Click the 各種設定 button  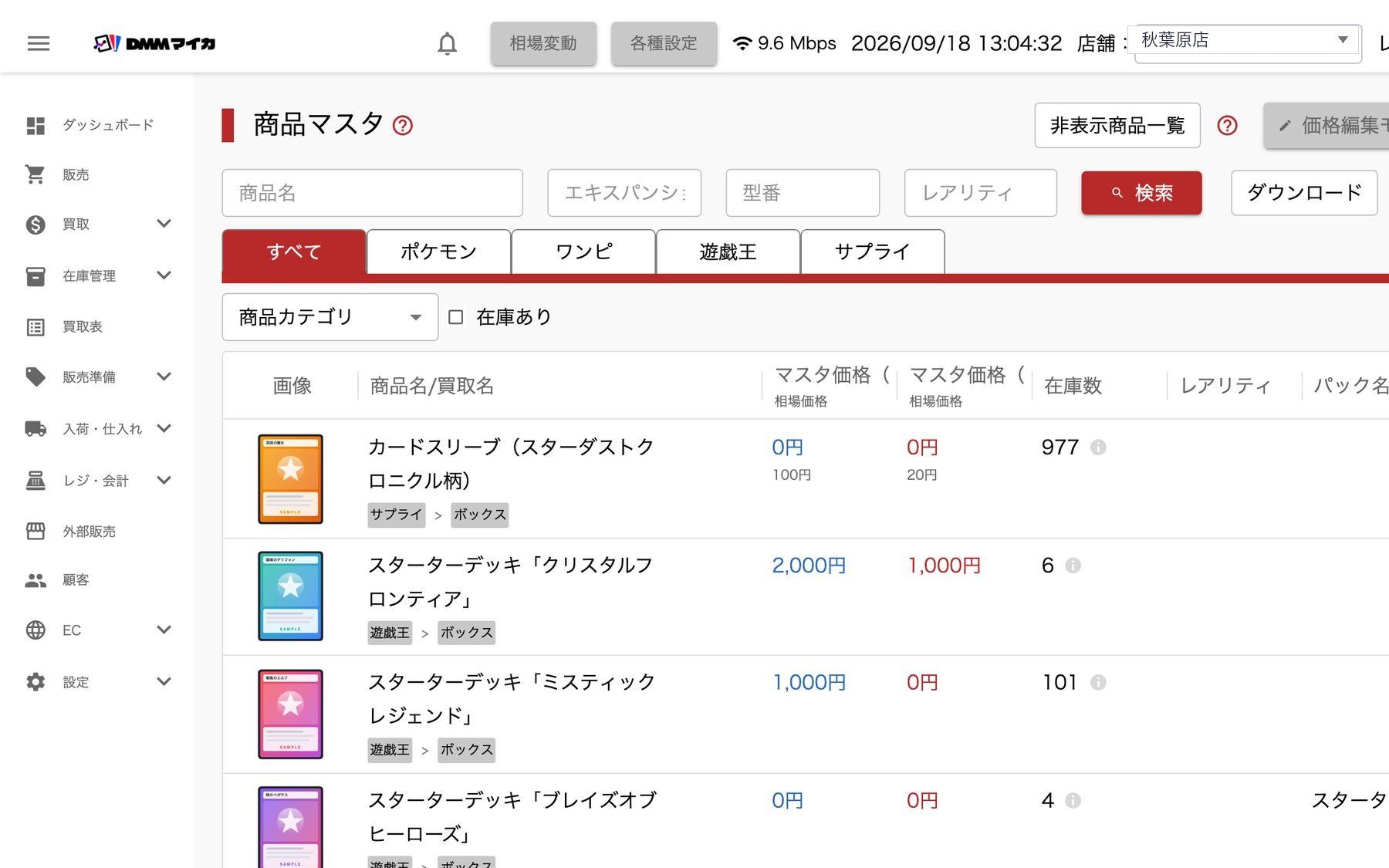click(664, 43)
